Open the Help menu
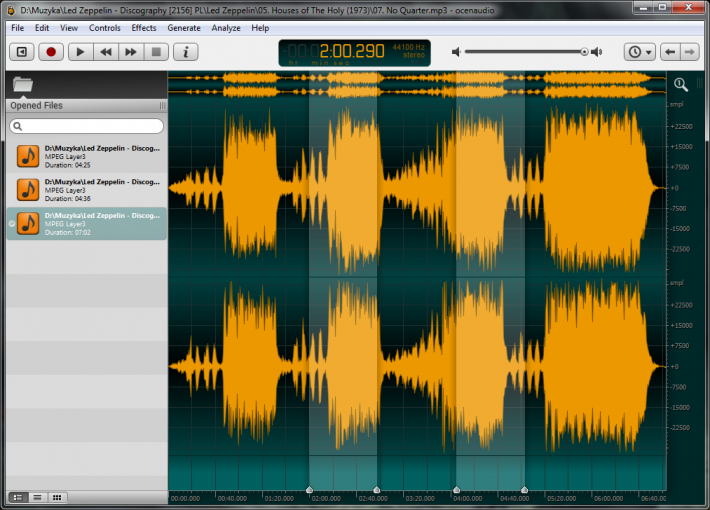The height and width of the screenshot is (510, 710). pos(260,28)
